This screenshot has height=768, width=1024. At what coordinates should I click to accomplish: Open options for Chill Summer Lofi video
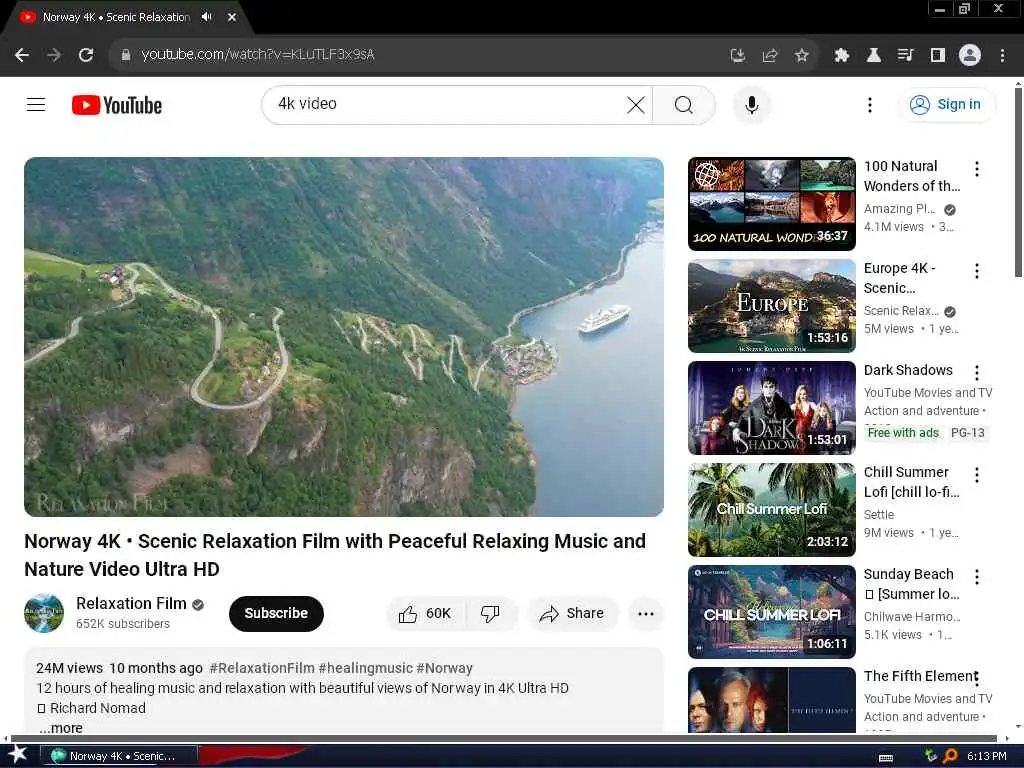[976, 475]
